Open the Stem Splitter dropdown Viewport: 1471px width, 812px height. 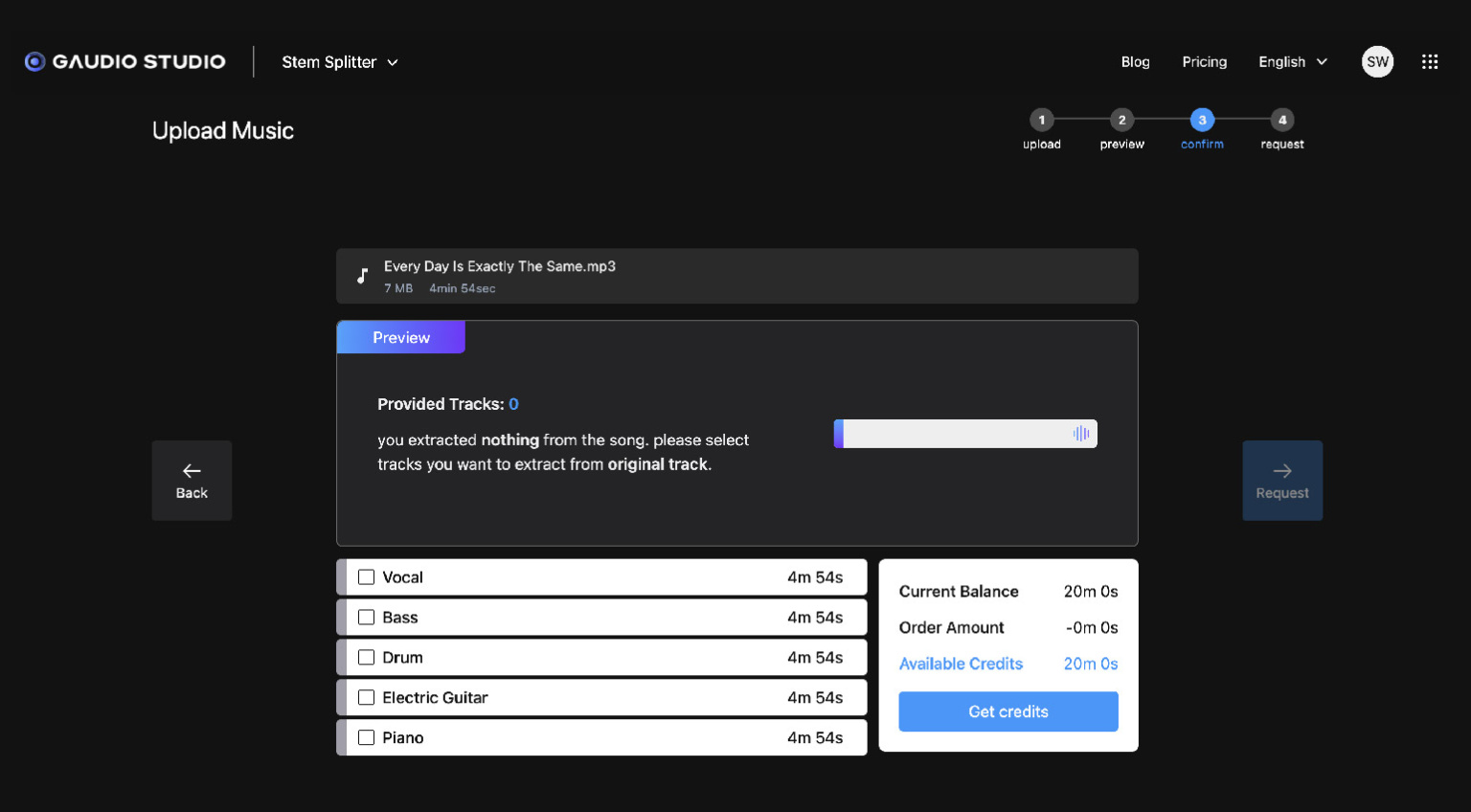click(339, 61)
